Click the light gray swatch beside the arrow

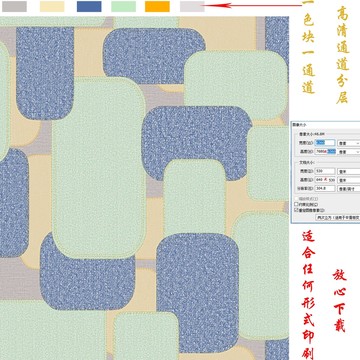pyautogui.click(x=192, y=6)
